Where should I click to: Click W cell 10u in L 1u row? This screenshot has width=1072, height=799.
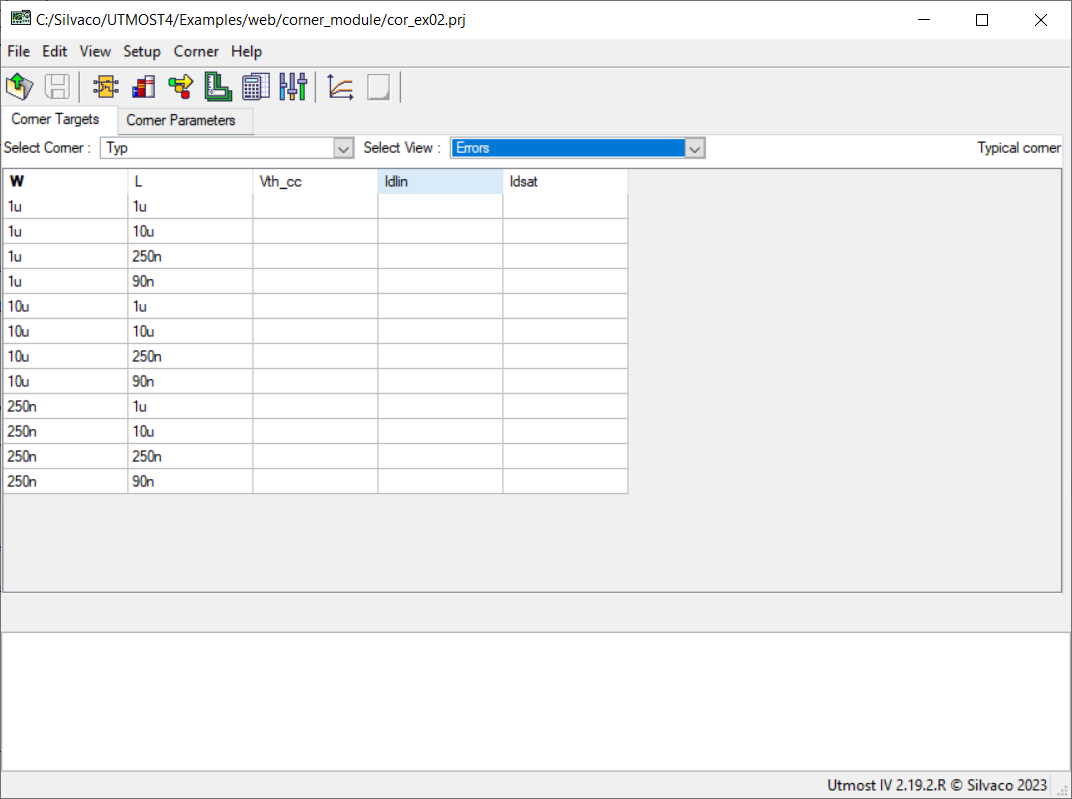pos(66,306)
